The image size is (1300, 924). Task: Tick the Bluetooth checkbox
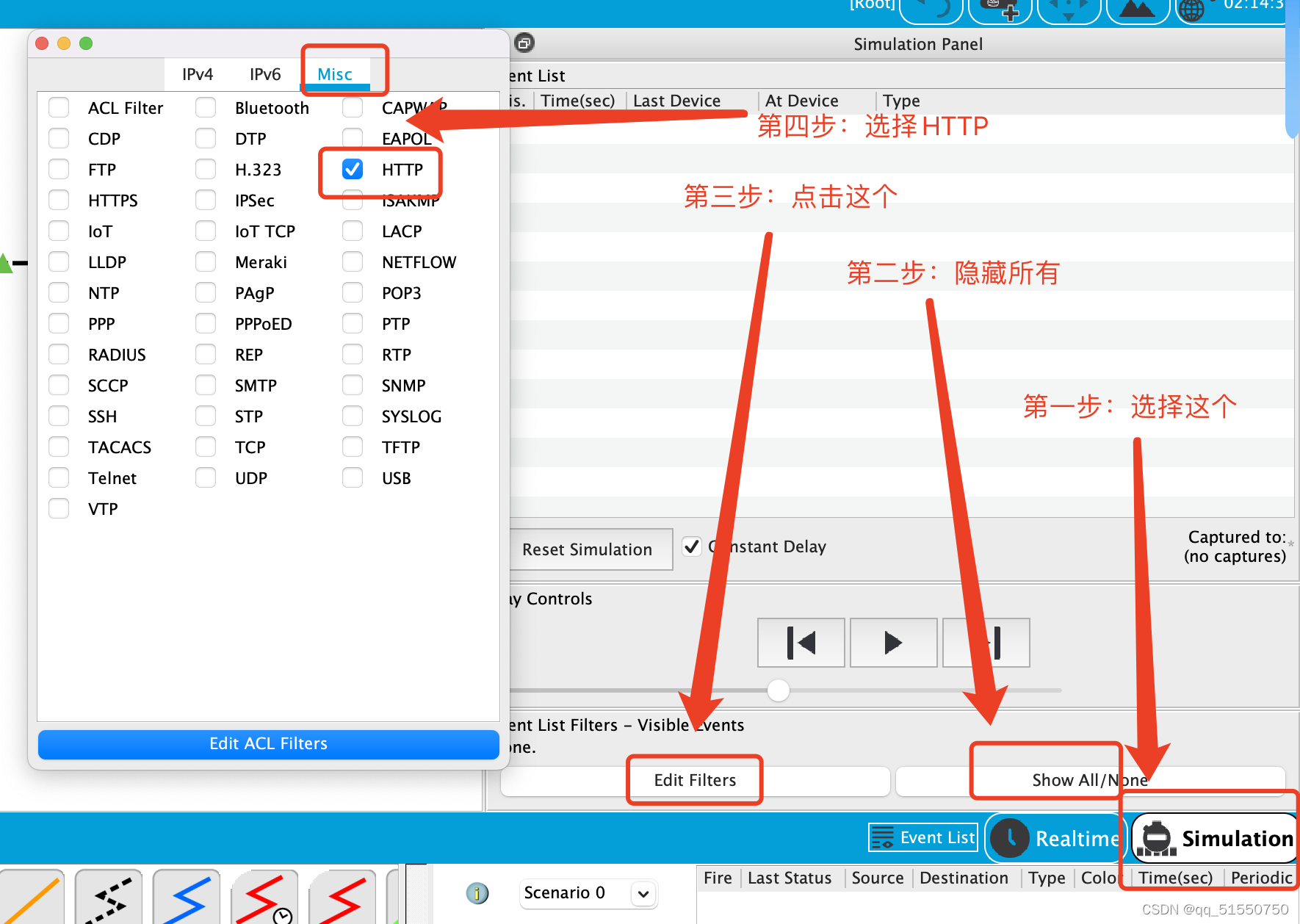206,107
